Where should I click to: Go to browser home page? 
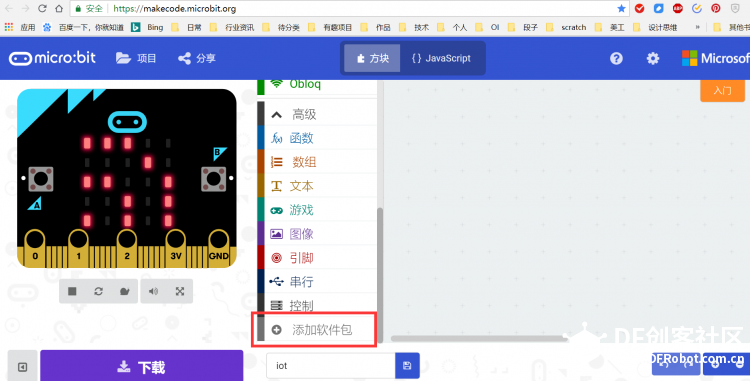(x=59, y=9)
